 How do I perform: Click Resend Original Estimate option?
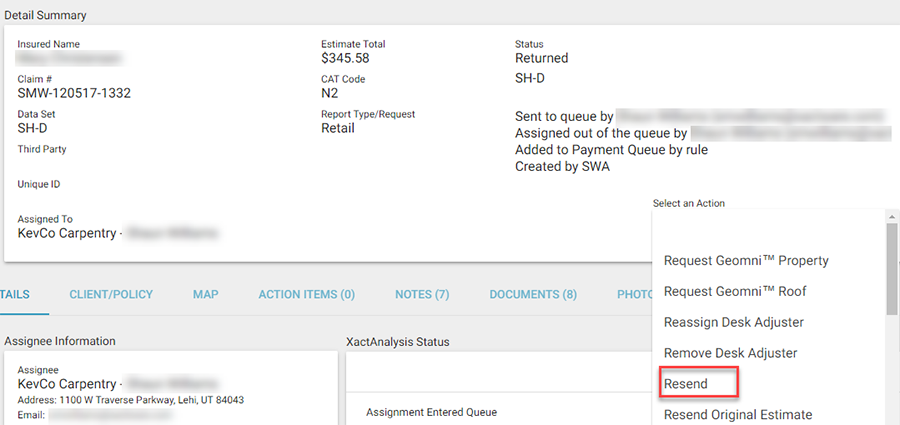click(738, 414)
